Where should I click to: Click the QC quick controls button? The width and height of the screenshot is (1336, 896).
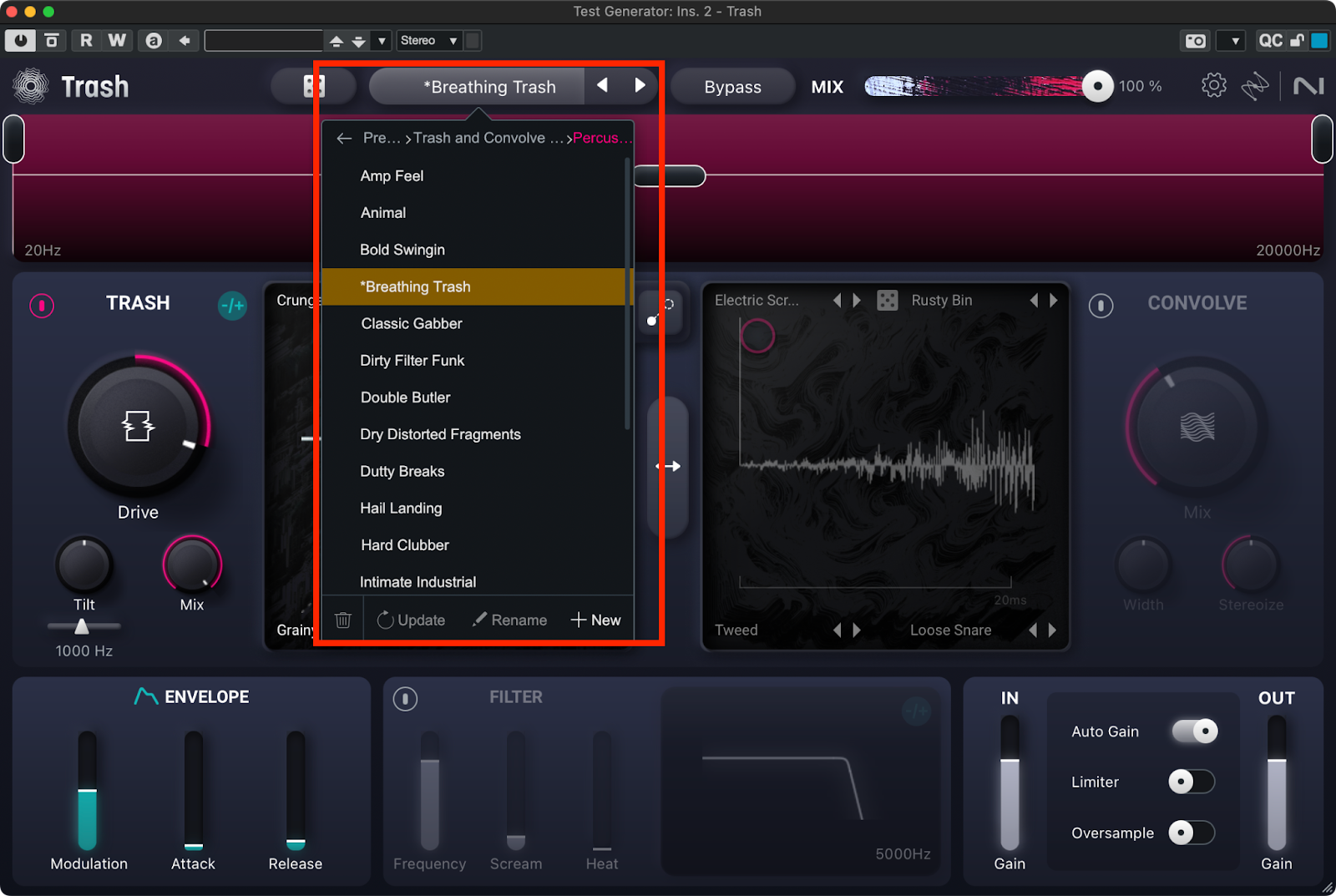1270,40
